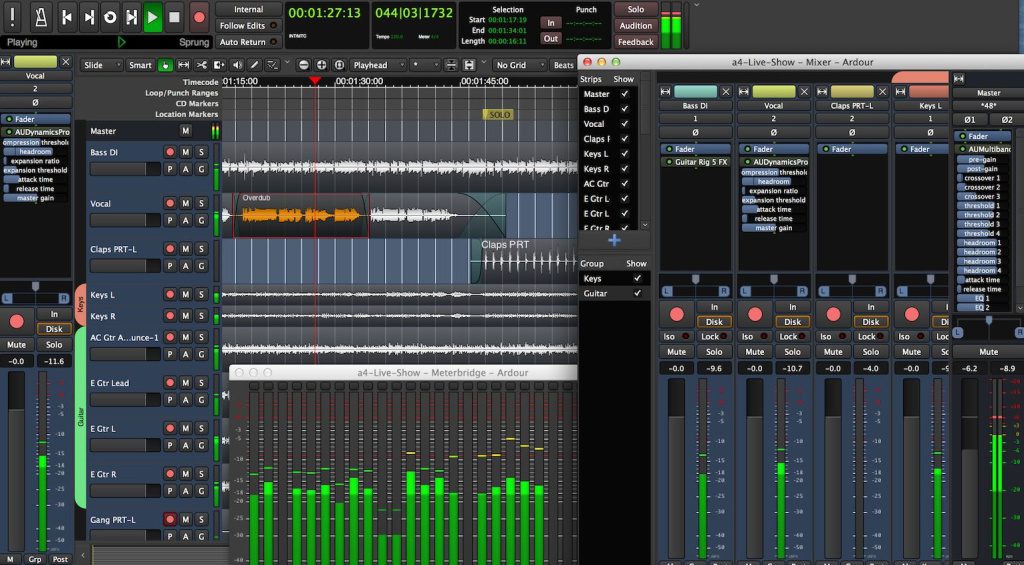Open the No Grid snap dropdown
This screenshot has height=565, width=1024.
pos(520,65)
